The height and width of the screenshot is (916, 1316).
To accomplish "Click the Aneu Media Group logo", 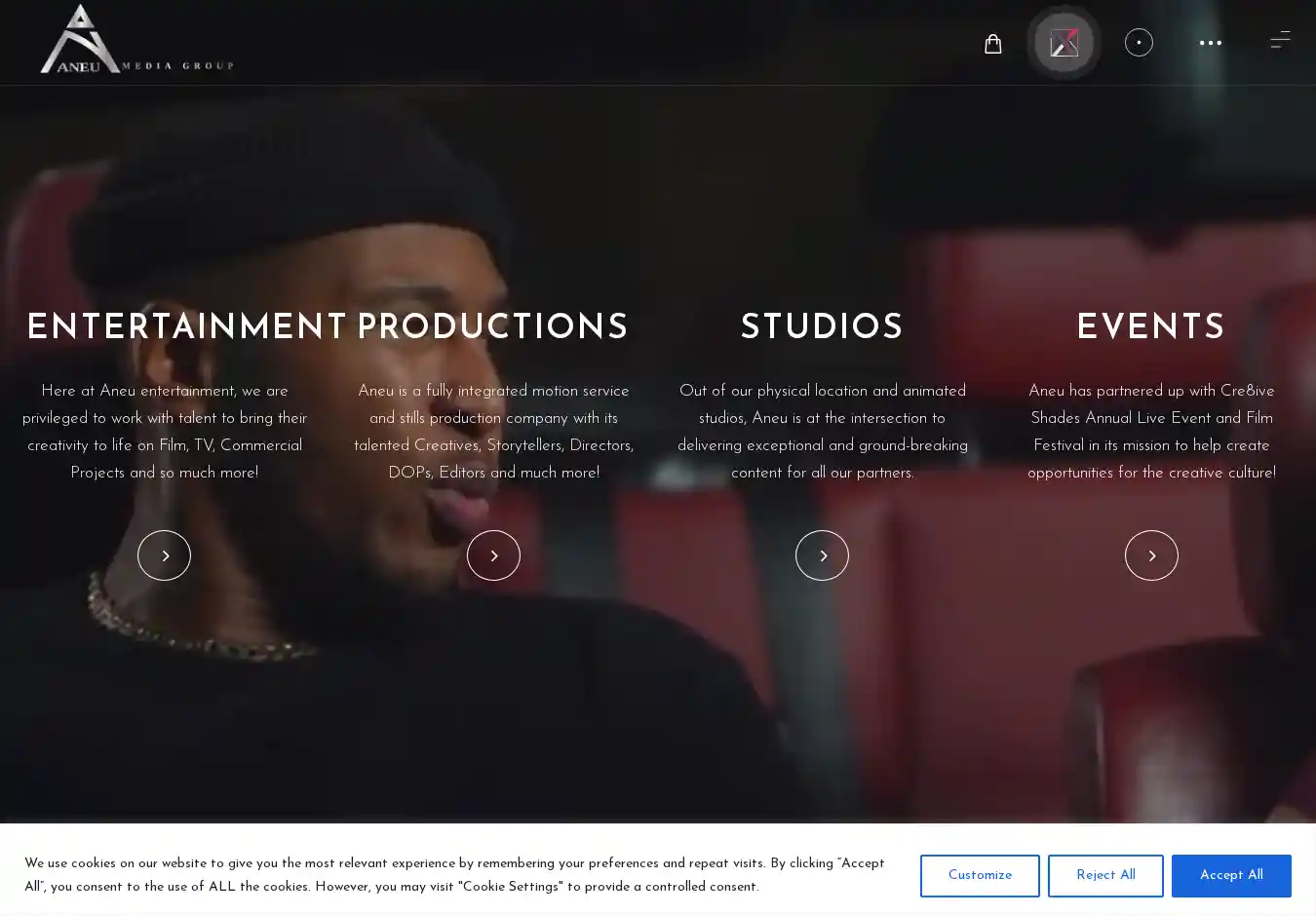I will click(135, 40).
